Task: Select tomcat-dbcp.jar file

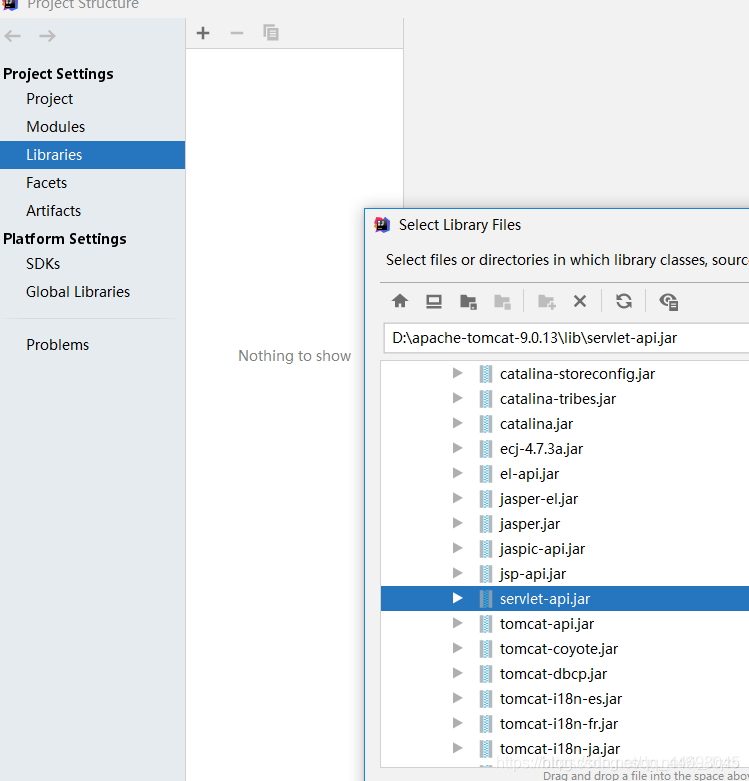Action: [553, 674]
